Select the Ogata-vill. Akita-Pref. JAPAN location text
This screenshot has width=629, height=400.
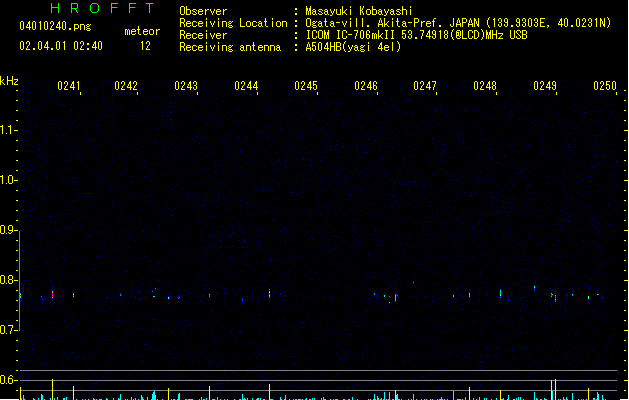pos(458,23)
